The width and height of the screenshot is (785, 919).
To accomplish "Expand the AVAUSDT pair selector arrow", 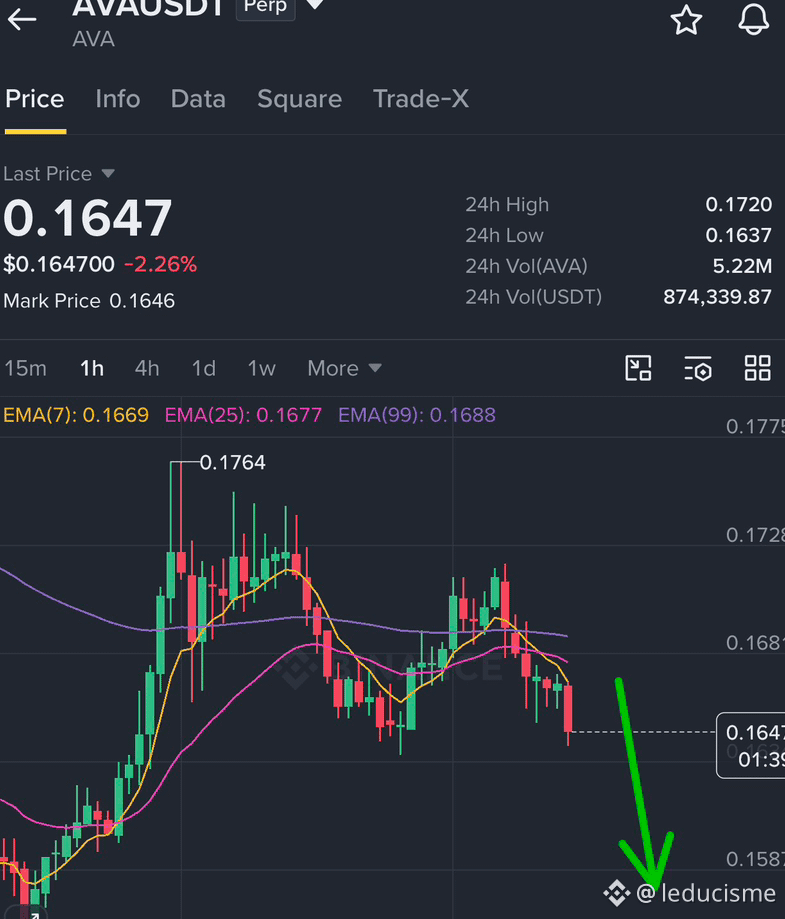I will (x=315, y=5).
